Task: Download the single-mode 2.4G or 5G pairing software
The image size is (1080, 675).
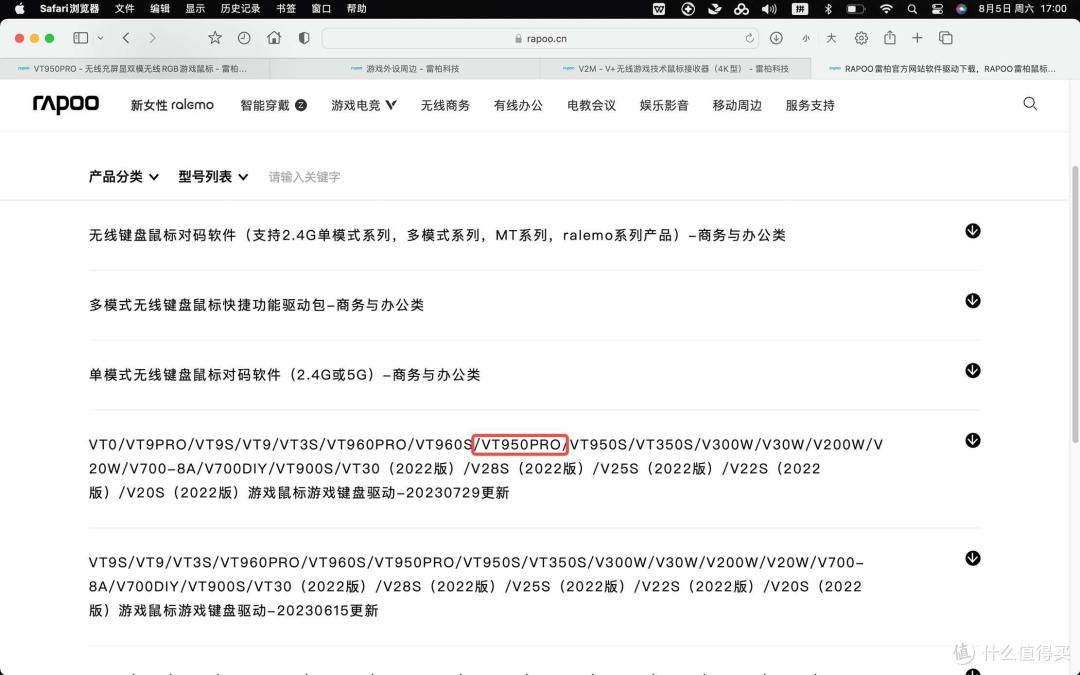Action: click(x=973, y=371)
